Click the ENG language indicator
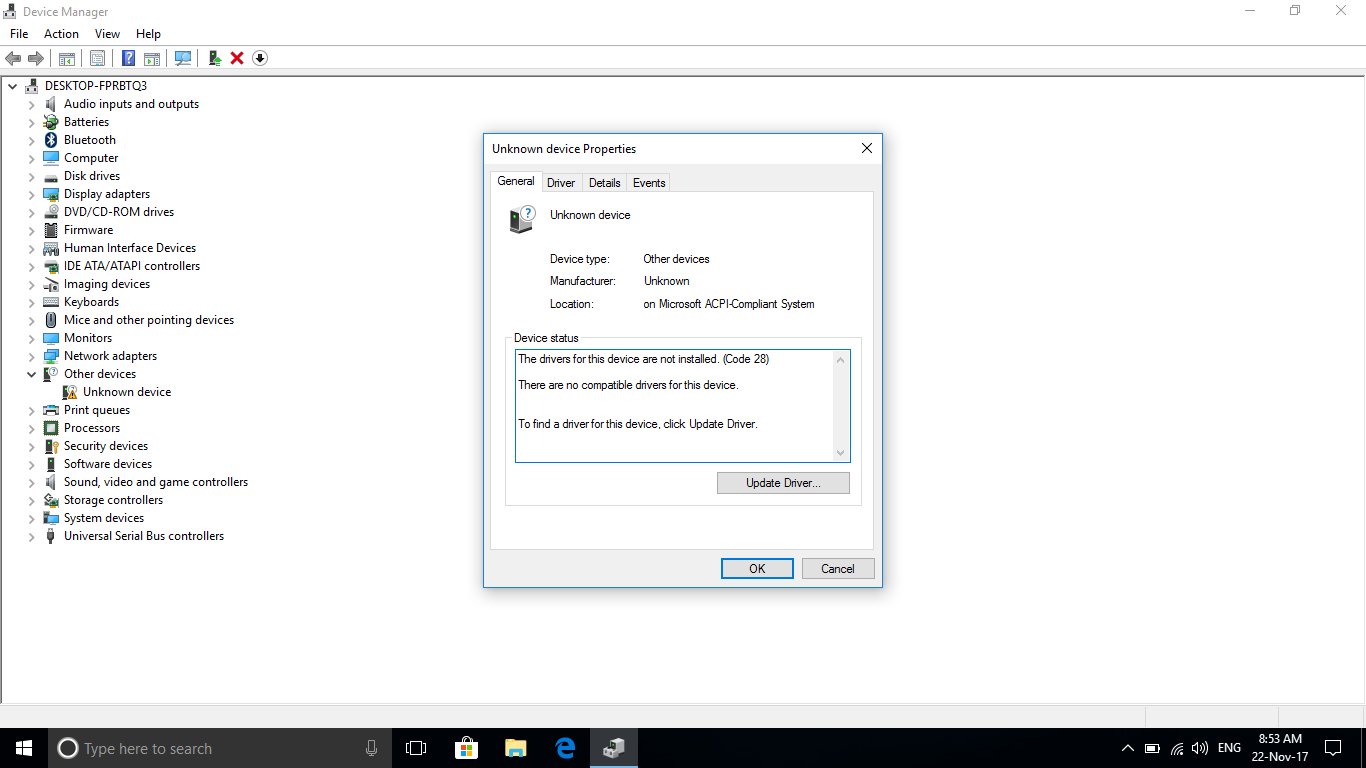The image size is (1366, 768). tap(1229, 748)
